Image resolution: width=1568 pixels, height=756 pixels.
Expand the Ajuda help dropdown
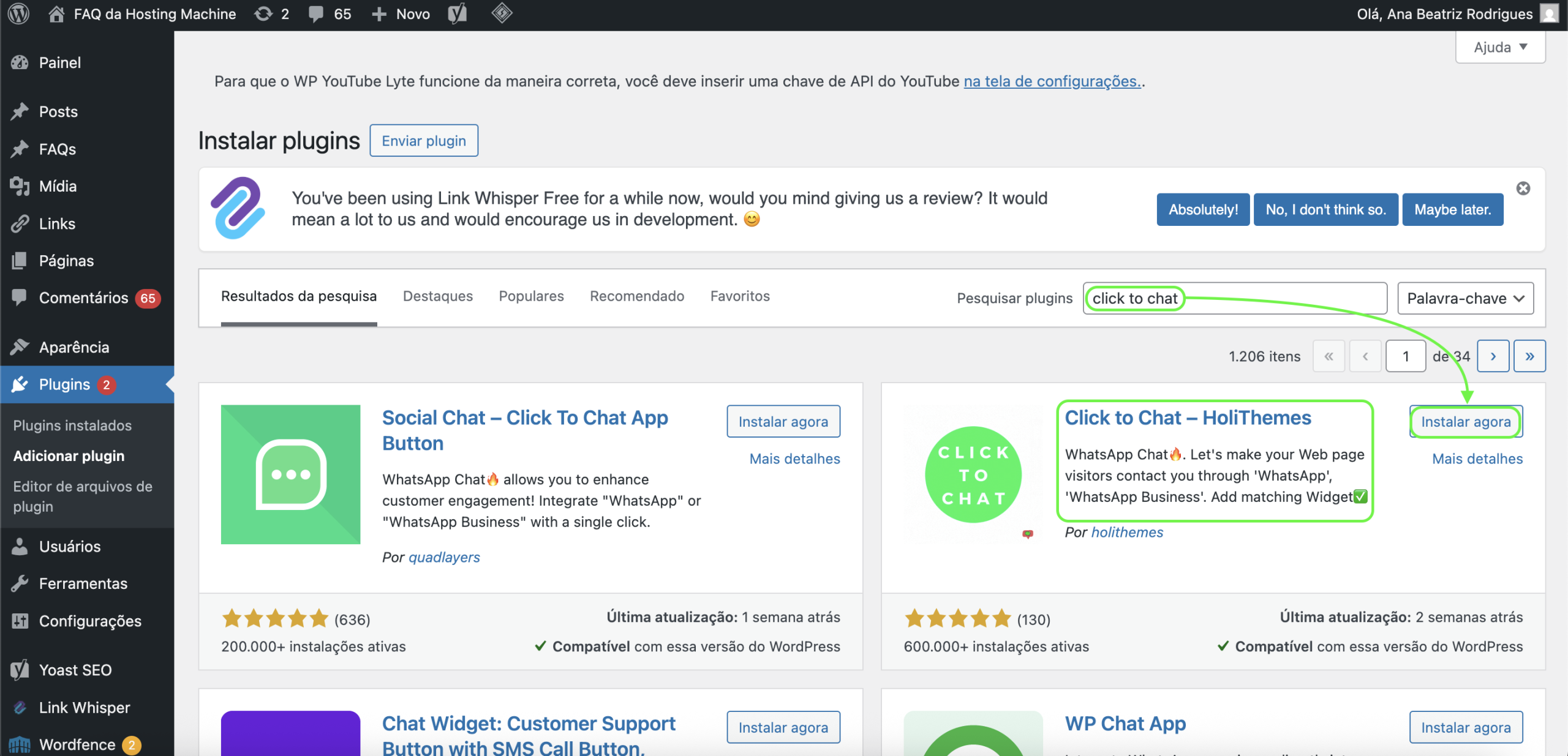(x=1500, y=47)
